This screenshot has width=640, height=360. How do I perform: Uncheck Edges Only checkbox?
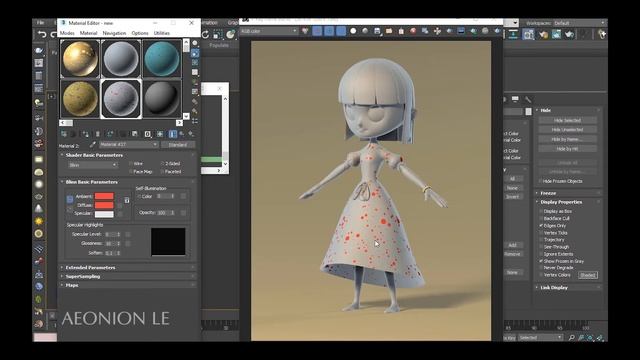pyautogui.click(x=541, y=225)
